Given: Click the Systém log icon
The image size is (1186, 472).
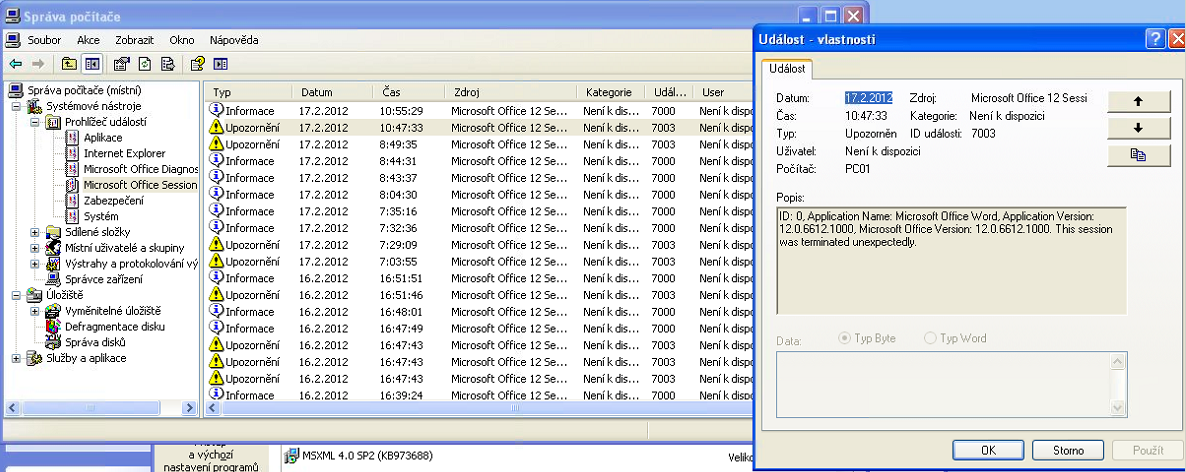Looking at the screenshot, I should click(73, 216).
